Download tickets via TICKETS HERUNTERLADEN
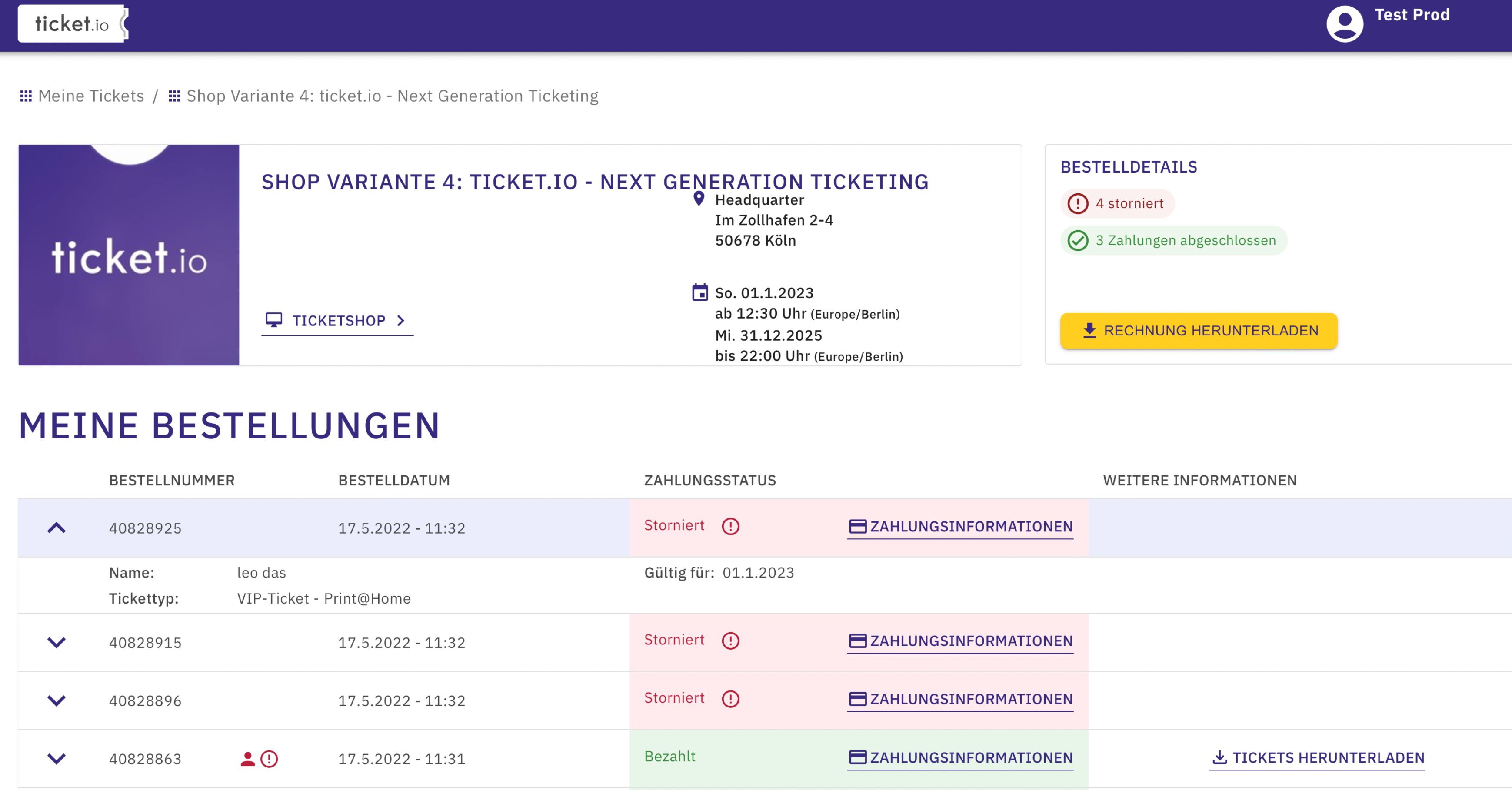The image size is (1512, 790). click(x=1317, y=758)
